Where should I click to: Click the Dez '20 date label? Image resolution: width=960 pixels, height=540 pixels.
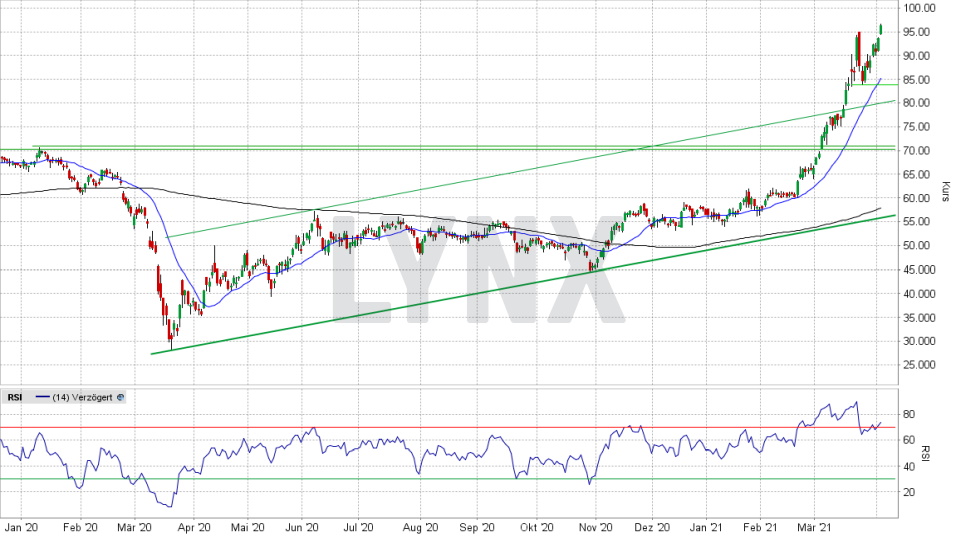(652, 528)
